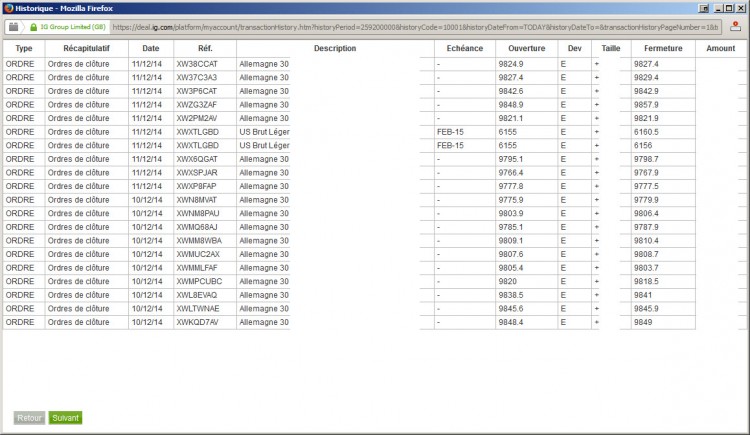This screenshot has height=435, width=750.
Task: Click the Taille column header
Action: pyautogui.click(x=611, y=48)
